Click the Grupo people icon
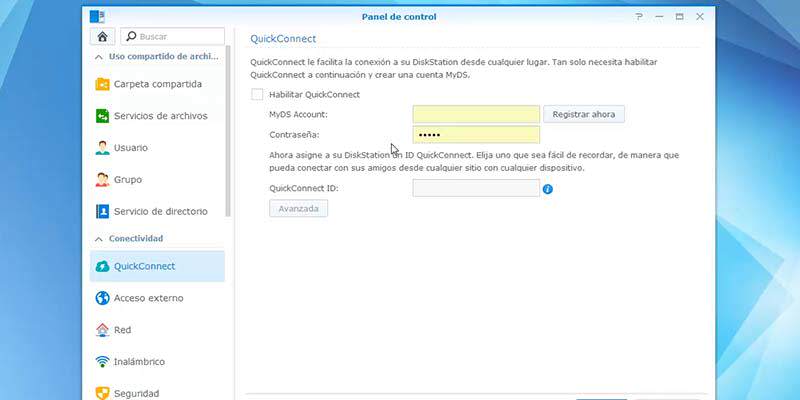800x400 pixels. click(103, 180)
